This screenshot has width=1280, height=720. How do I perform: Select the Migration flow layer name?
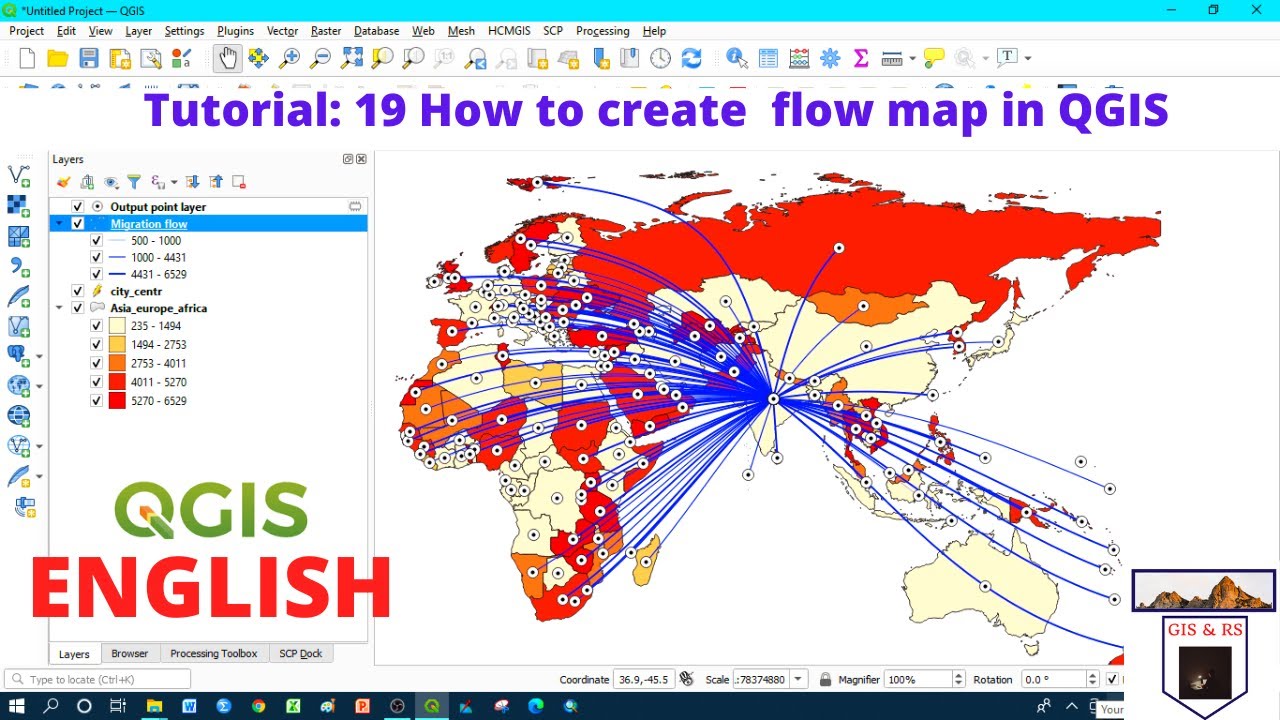click(x=149, y=224)
